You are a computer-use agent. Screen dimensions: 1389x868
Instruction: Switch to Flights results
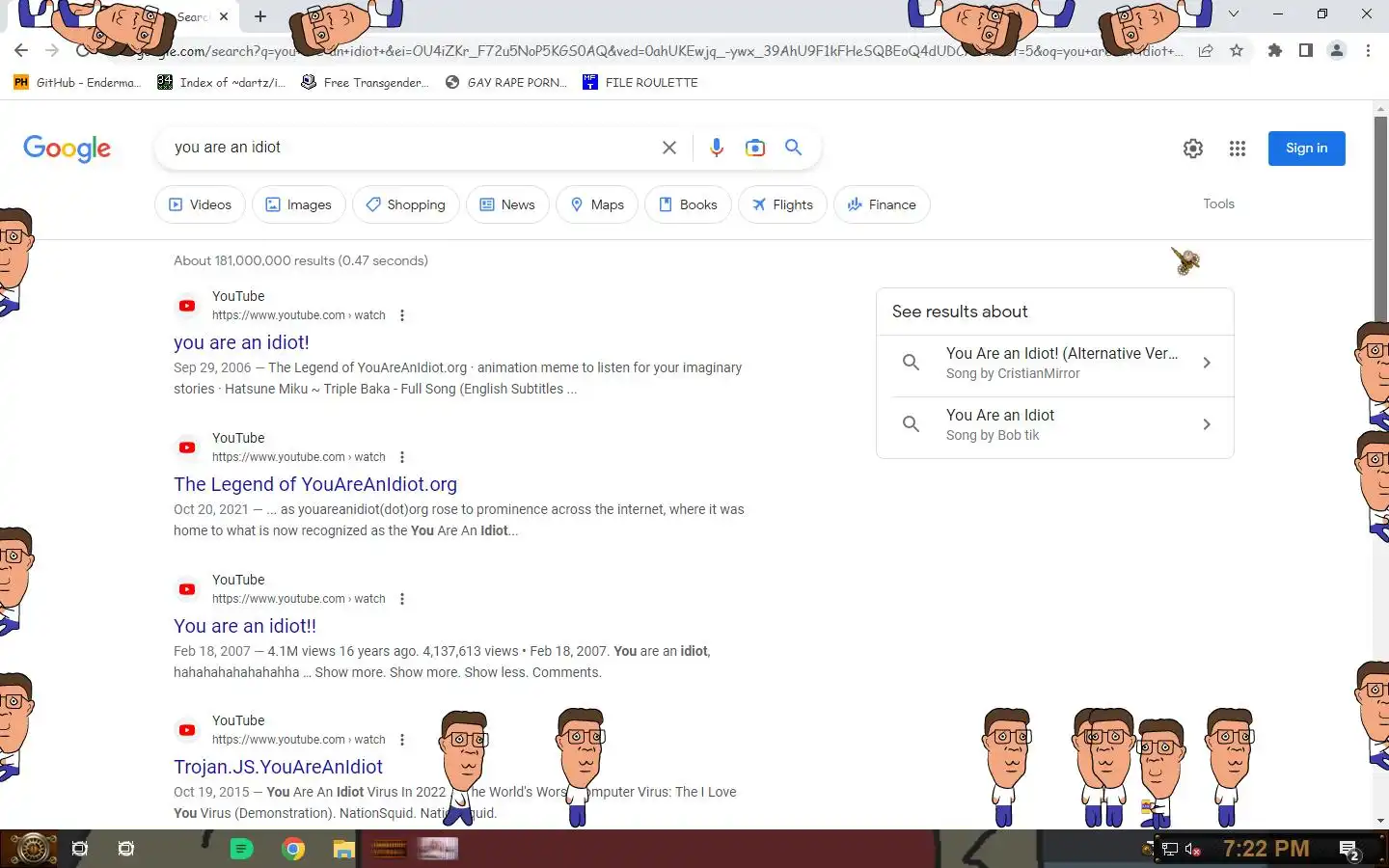782,204
